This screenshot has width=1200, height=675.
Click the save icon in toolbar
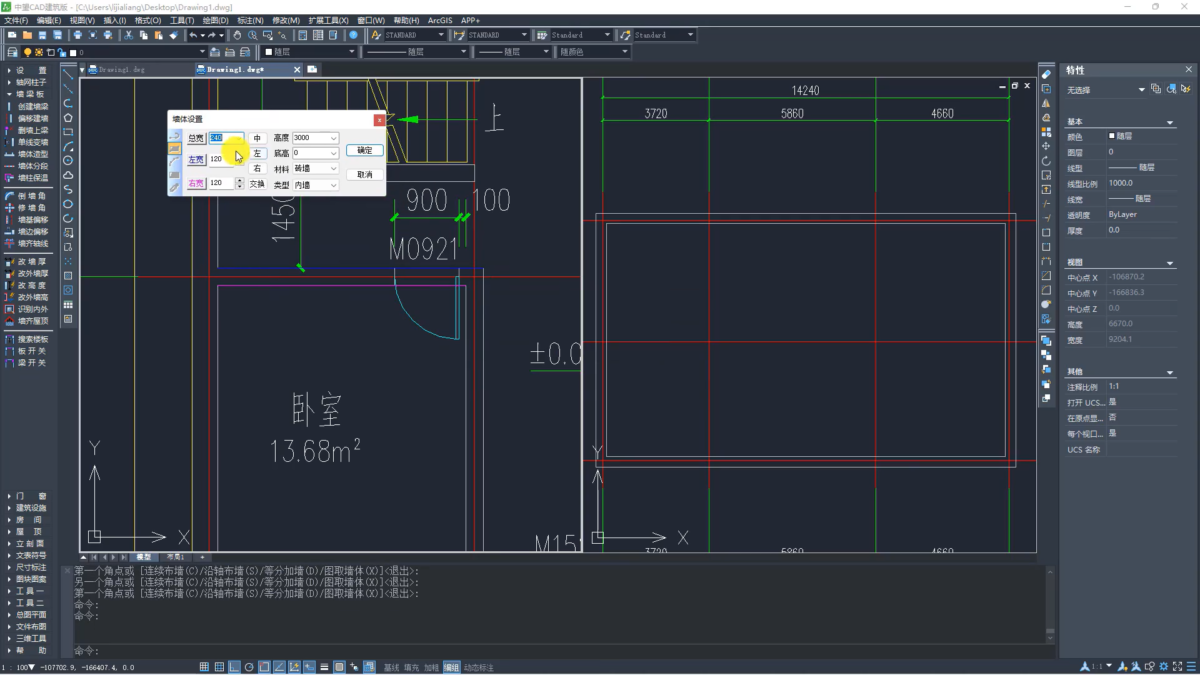click(x=43, y=35)
